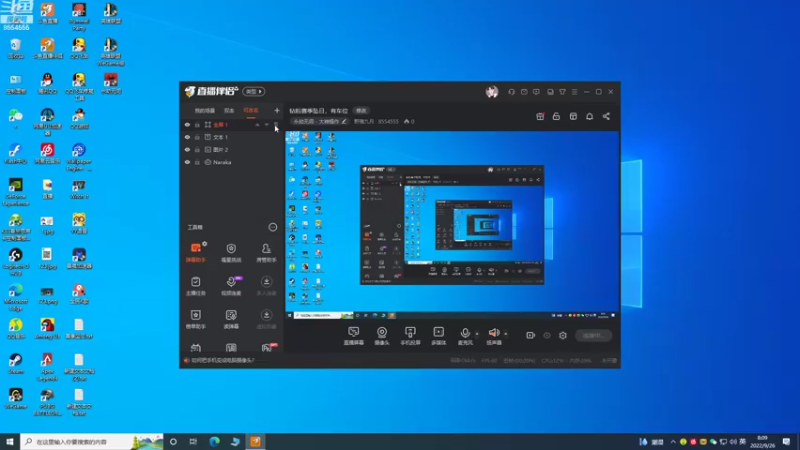Add a new scene with plus

coord(277,111)
